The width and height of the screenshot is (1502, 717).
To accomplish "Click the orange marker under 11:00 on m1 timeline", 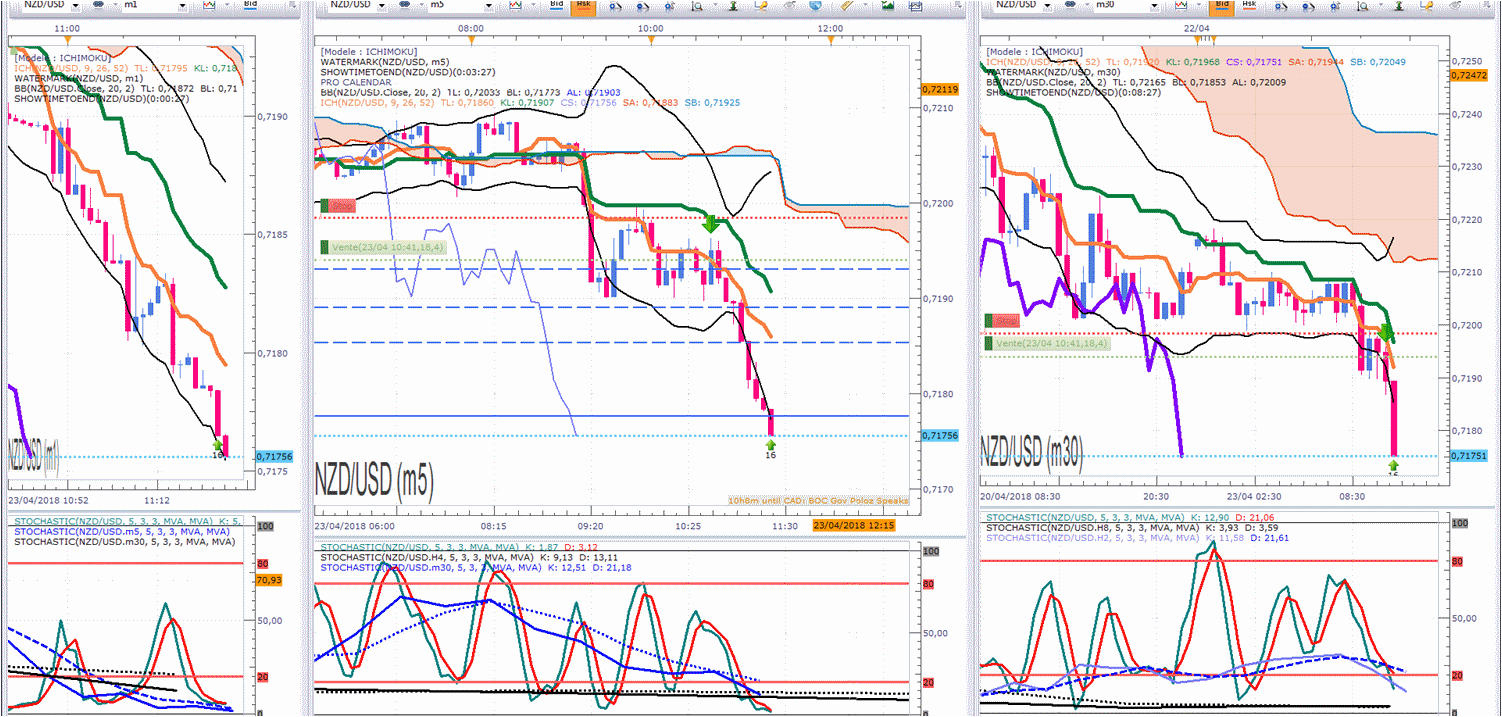I will pyautogui.click(x=68, y=42).
